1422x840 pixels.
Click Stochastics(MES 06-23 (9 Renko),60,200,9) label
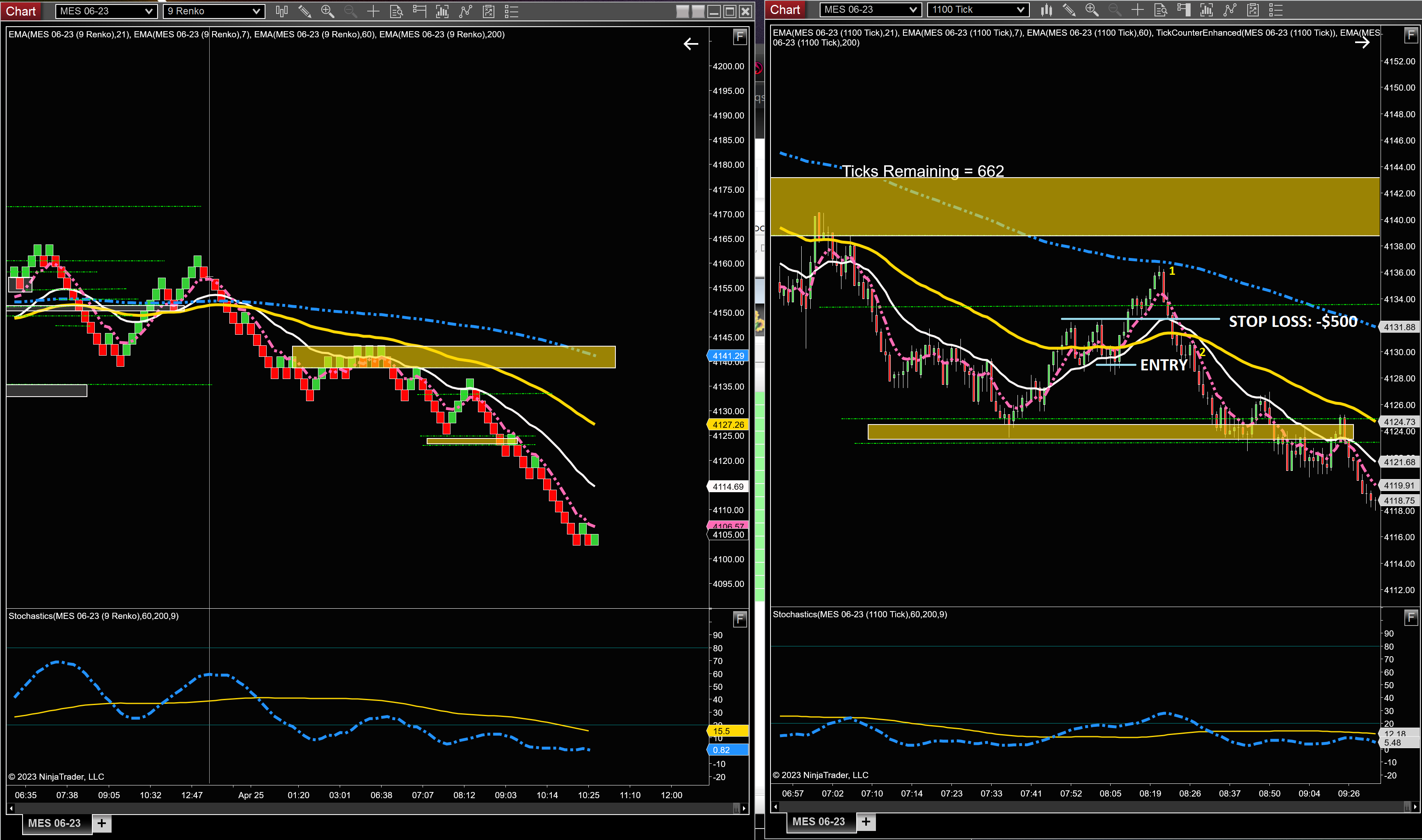[x=94, y=616]
